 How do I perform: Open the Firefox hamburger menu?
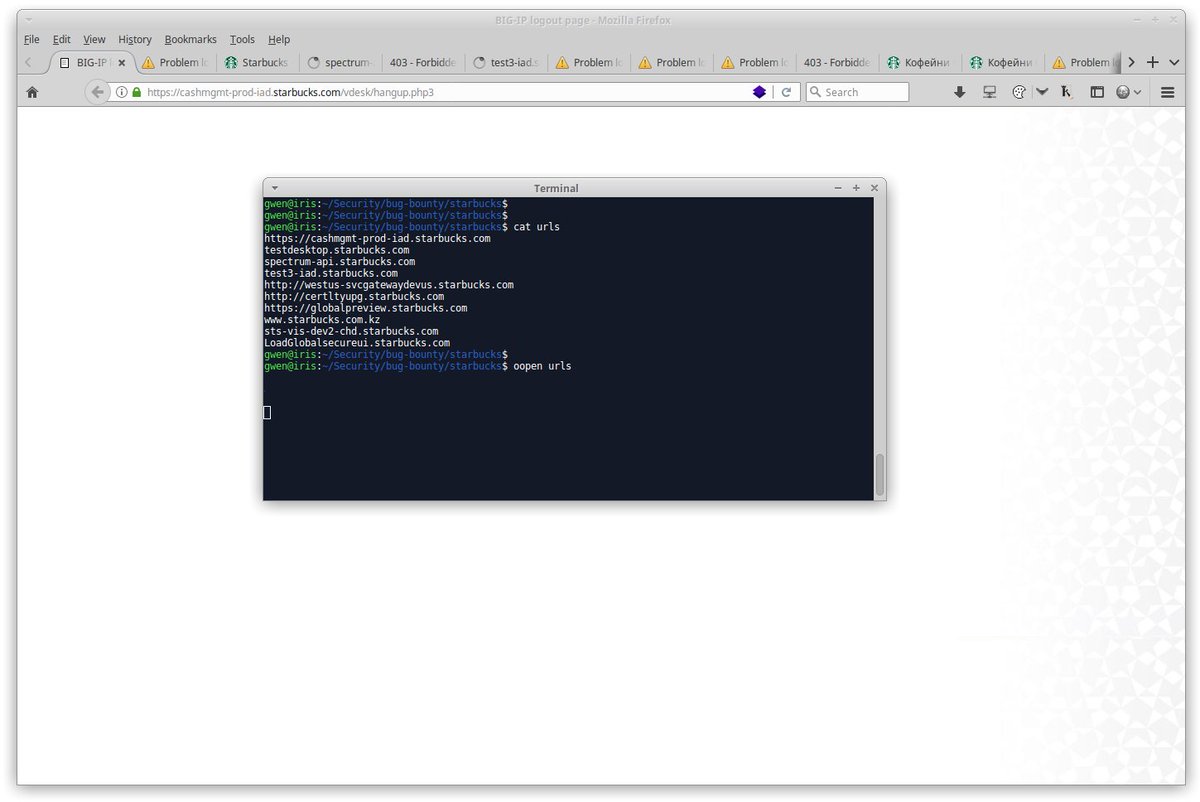click(1167, 92)
